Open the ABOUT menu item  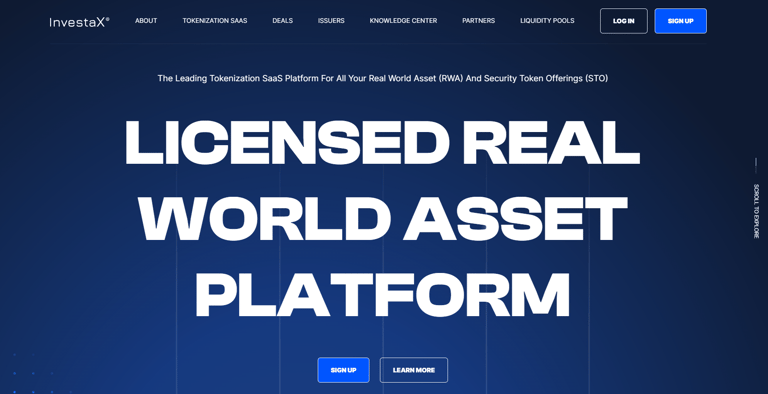click(146, 21)
